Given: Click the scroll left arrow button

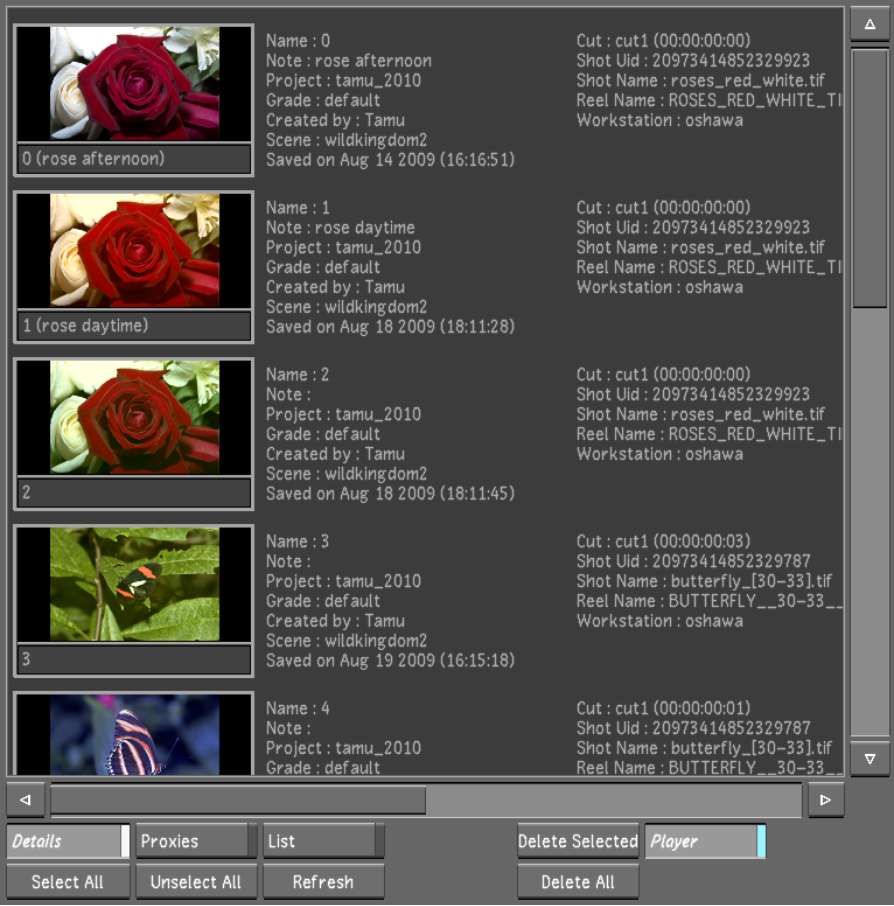Looking at the screenshot, I should click(25, 800).
